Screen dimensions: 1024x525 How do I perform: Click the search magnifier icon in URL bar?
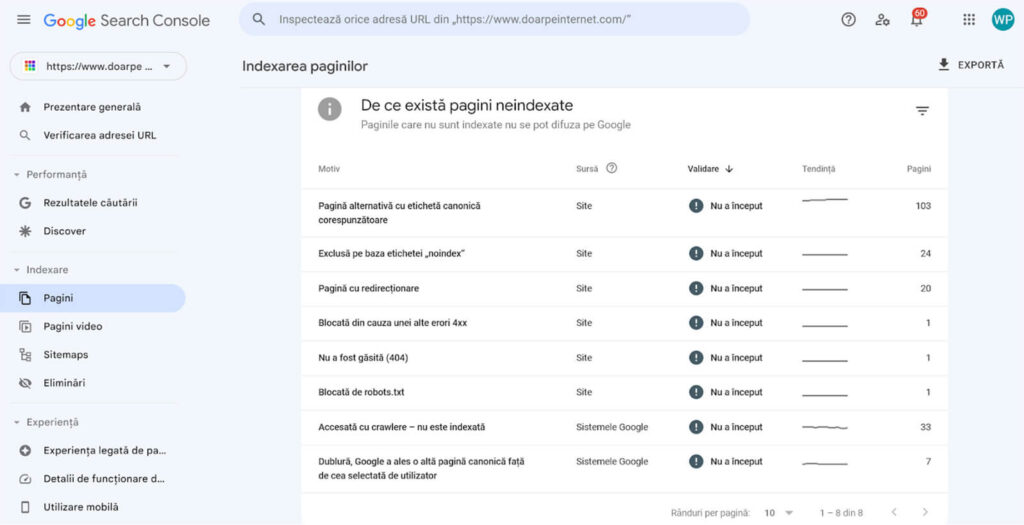[x=259, y=20]
